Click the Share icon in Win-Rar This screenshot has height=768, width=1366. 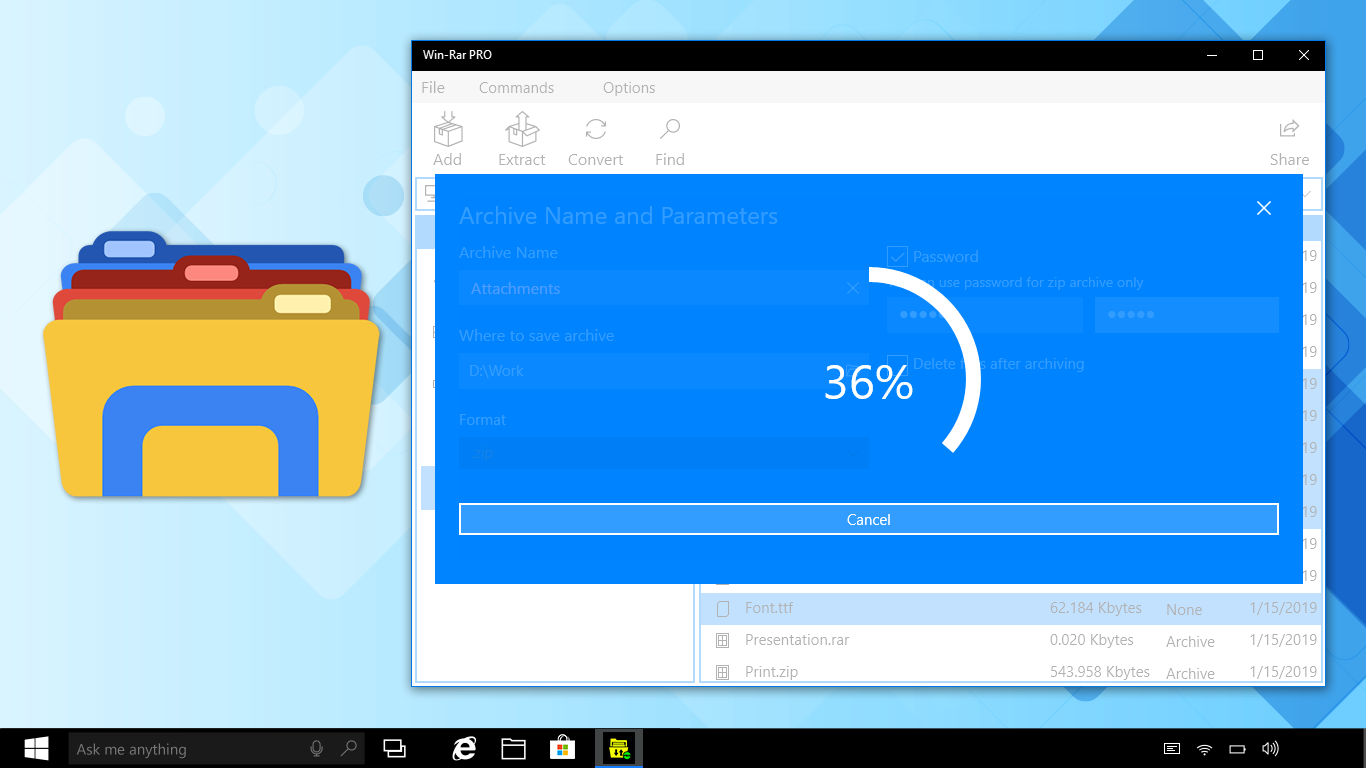[x=1289, y=129]
